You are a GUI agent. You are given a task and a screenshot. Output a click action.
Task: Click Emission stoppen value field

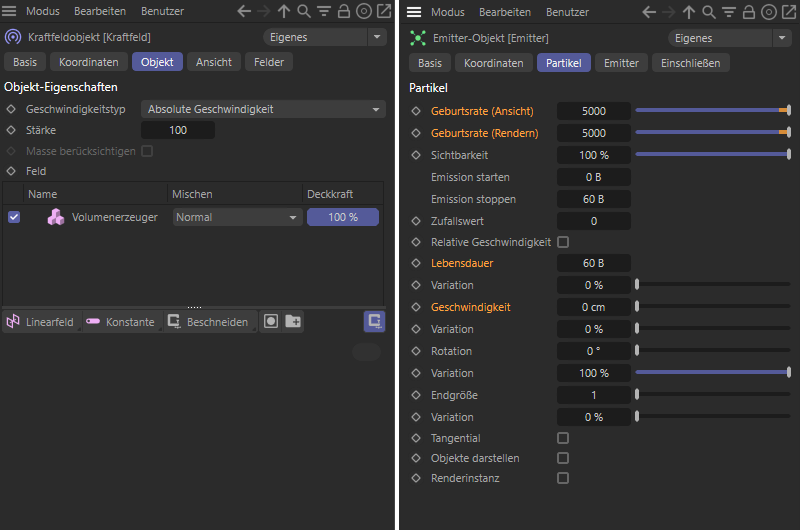tap(594, 199)
